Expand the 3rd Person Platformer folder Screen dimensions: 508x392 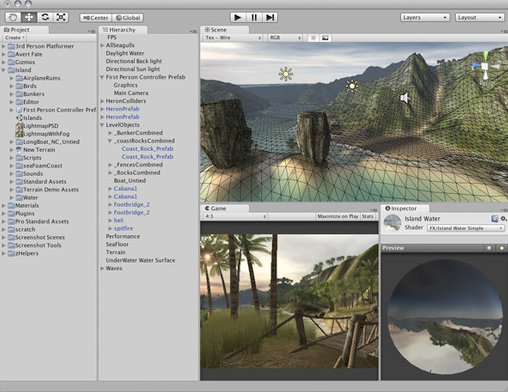click(4, 46)
